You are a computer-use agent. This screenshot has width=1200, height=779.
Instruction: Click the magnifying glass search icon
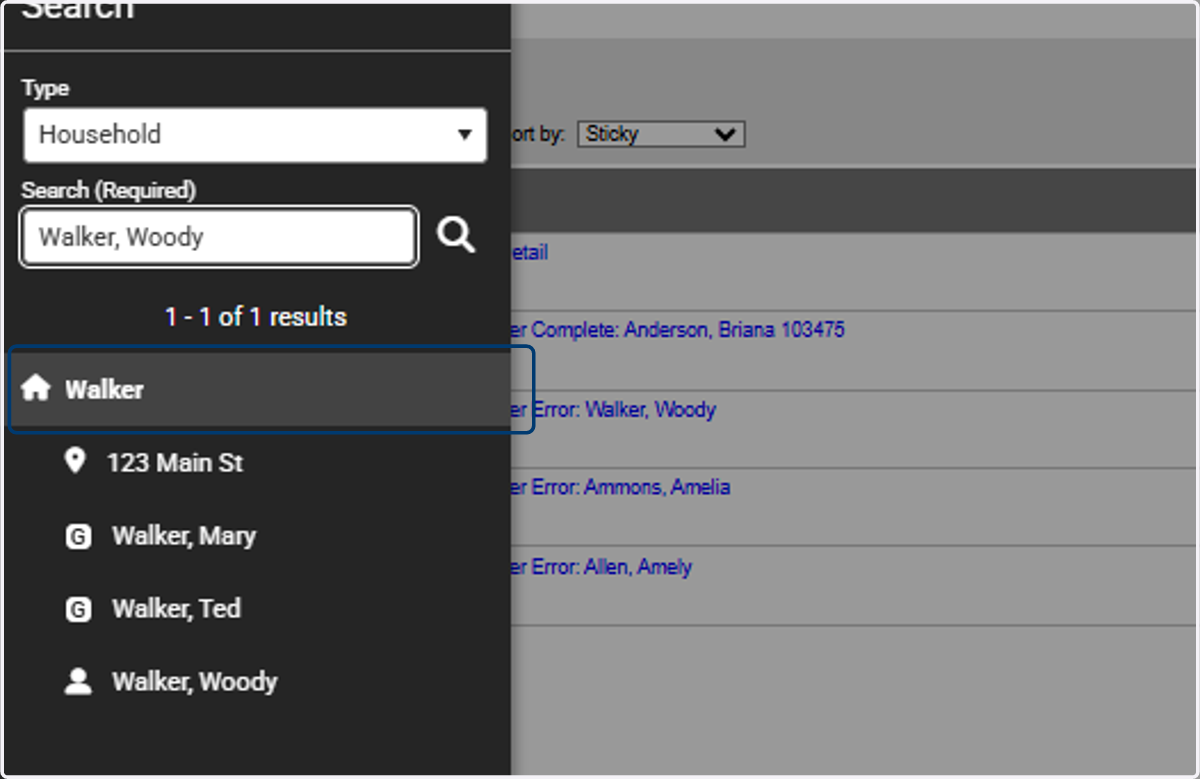[x=456, y=236]
